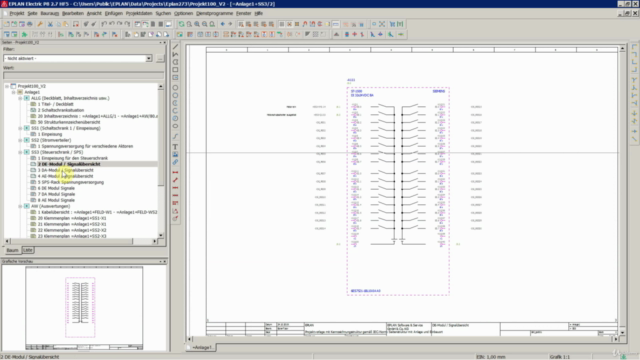Collapse the Anlage1 tree node

pos(13,92)
